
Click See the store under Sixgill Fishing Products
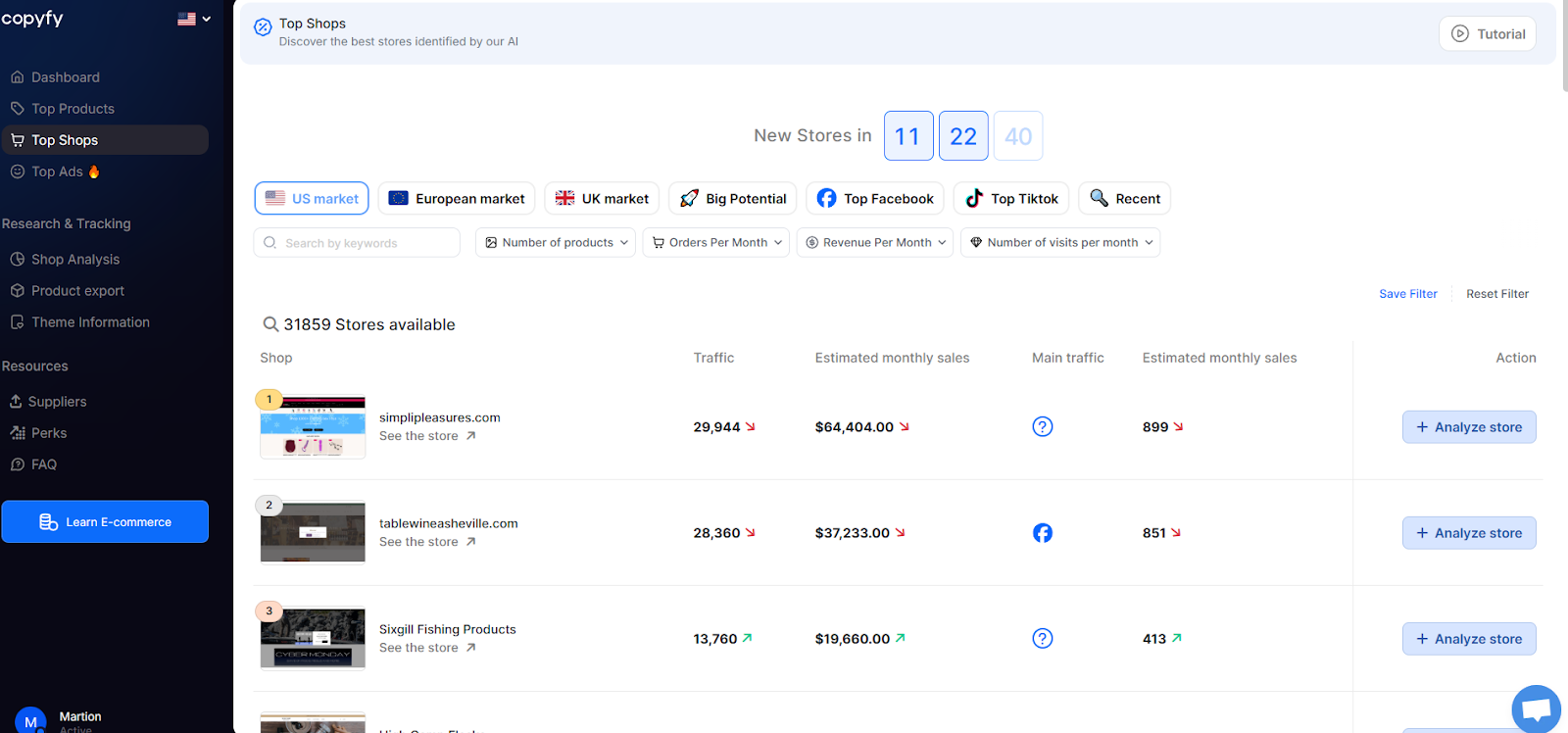[427, 648]
